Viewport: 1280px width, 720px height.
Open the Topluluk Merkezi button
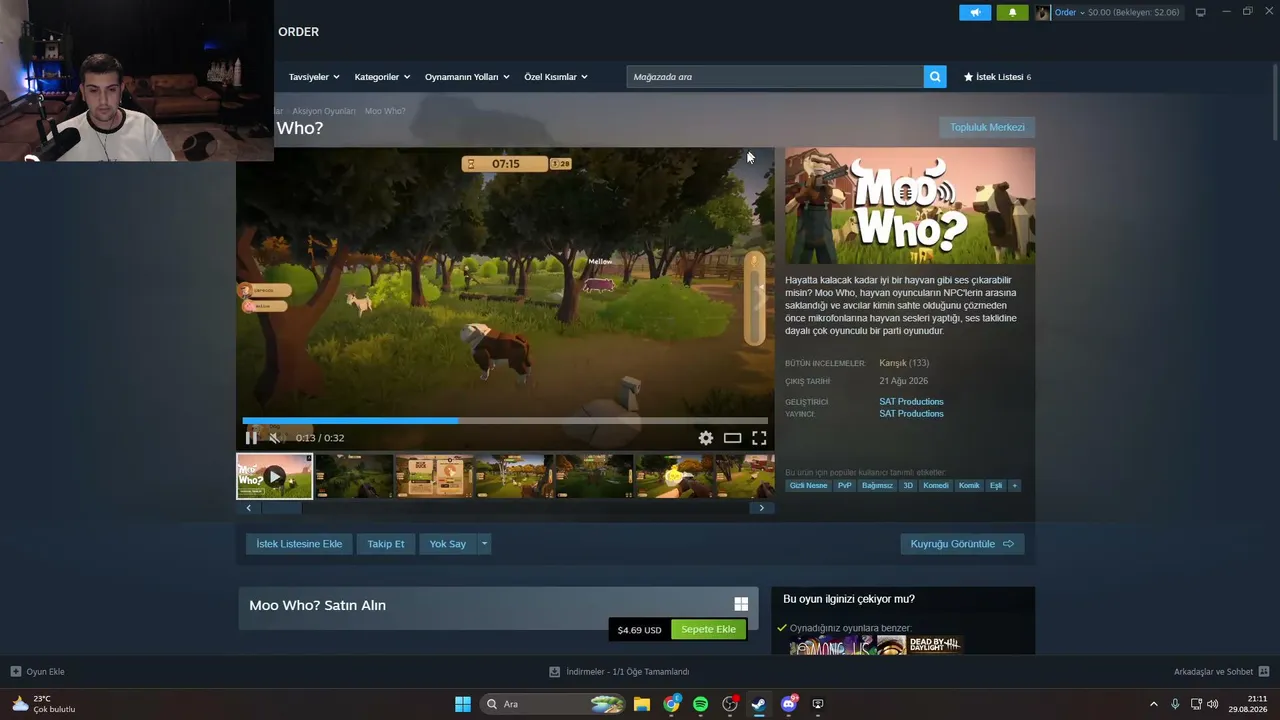[987, 127]
